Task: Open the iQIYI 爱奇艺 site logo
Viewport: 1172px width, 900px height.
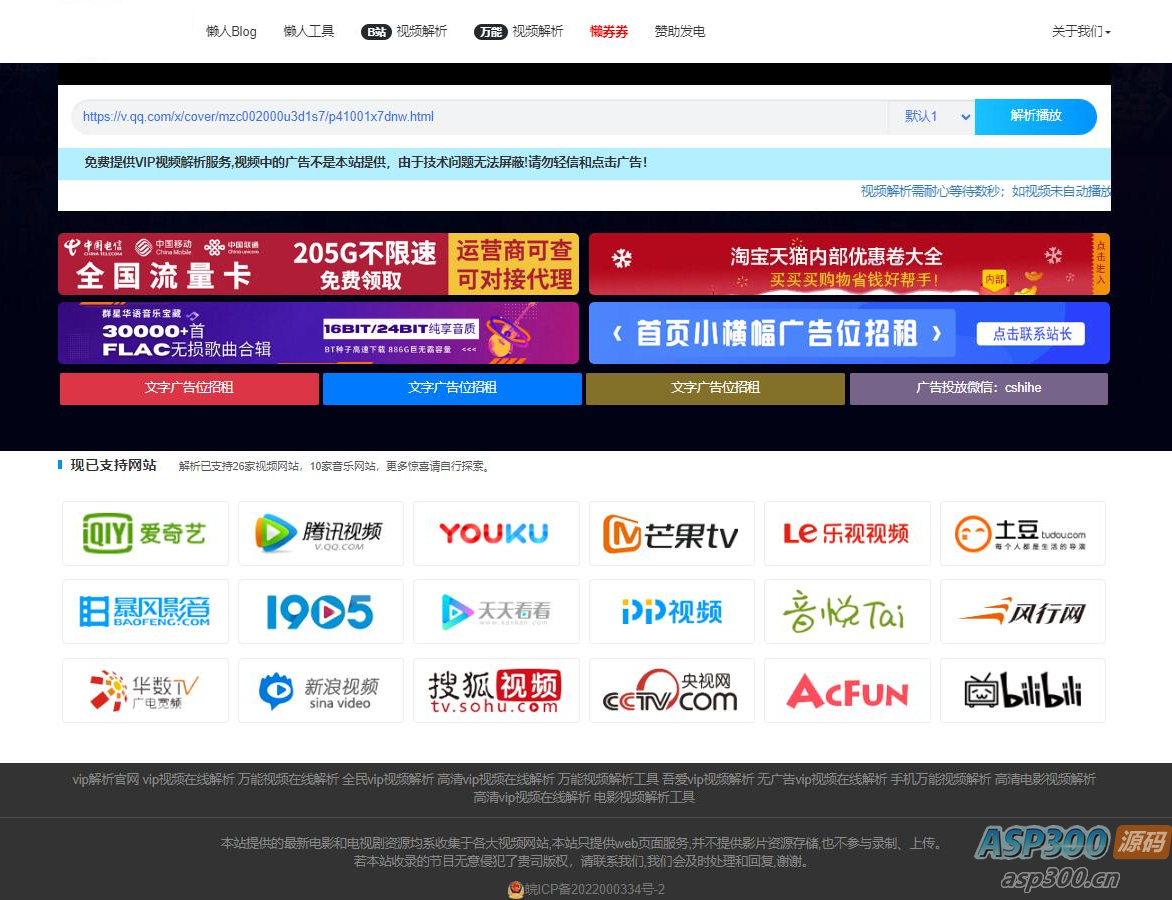Action: pyautogui.click(x=145, y=533)
